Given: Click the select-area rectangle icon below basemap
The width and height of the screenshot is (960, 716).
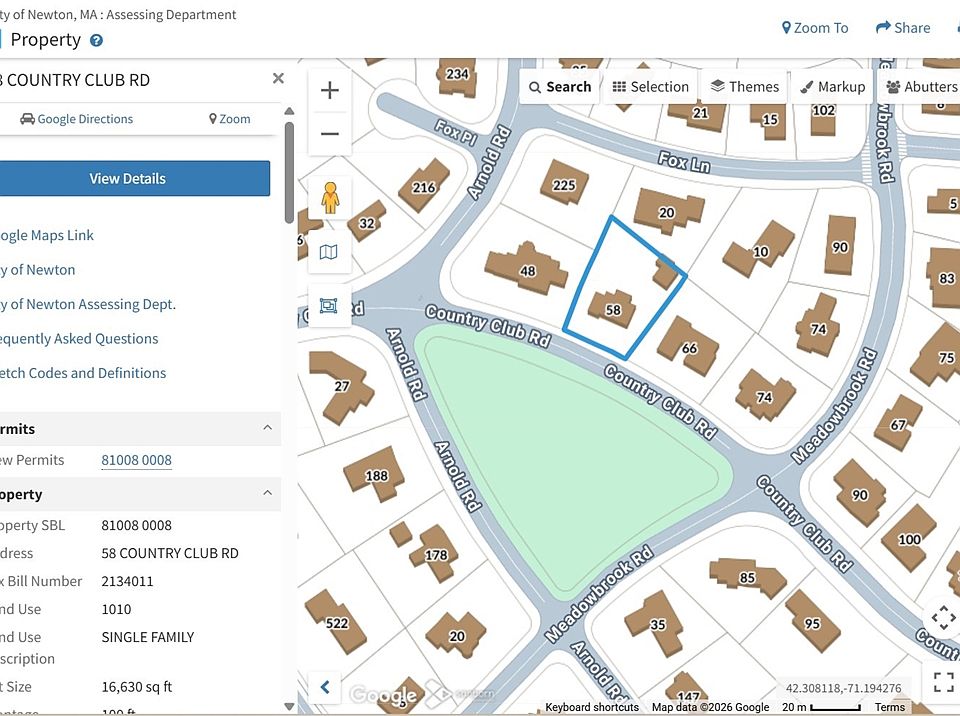Looking at the screenshot, I should tap(329, 306).
